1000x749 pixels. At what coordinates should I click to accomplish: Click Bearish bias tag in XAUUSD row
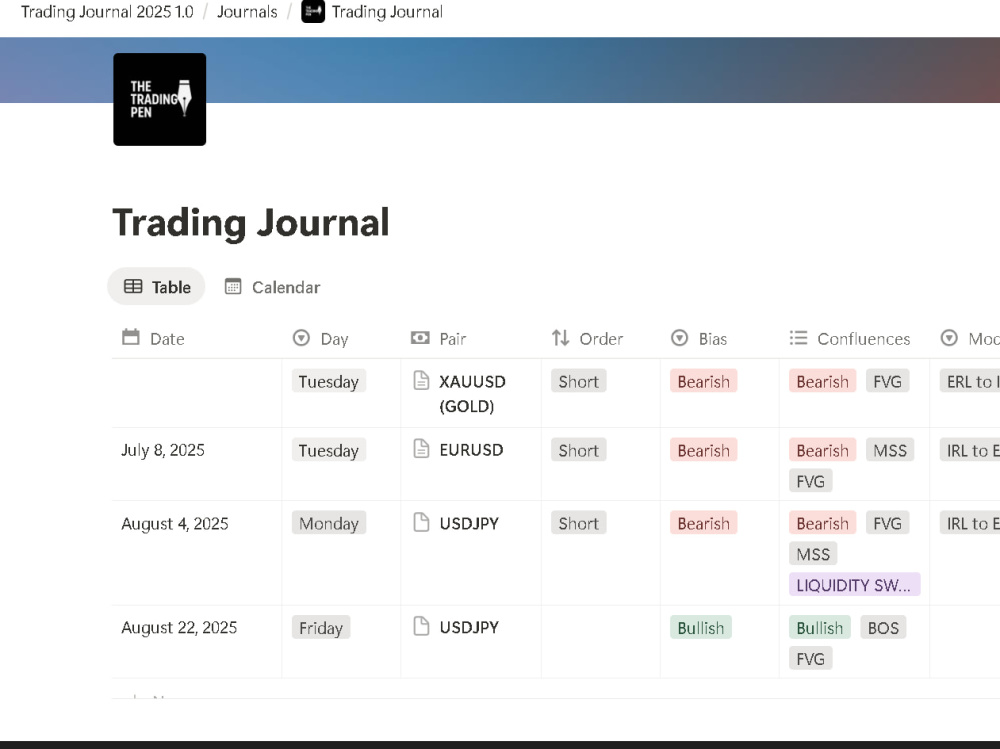(x=703, y=382)
